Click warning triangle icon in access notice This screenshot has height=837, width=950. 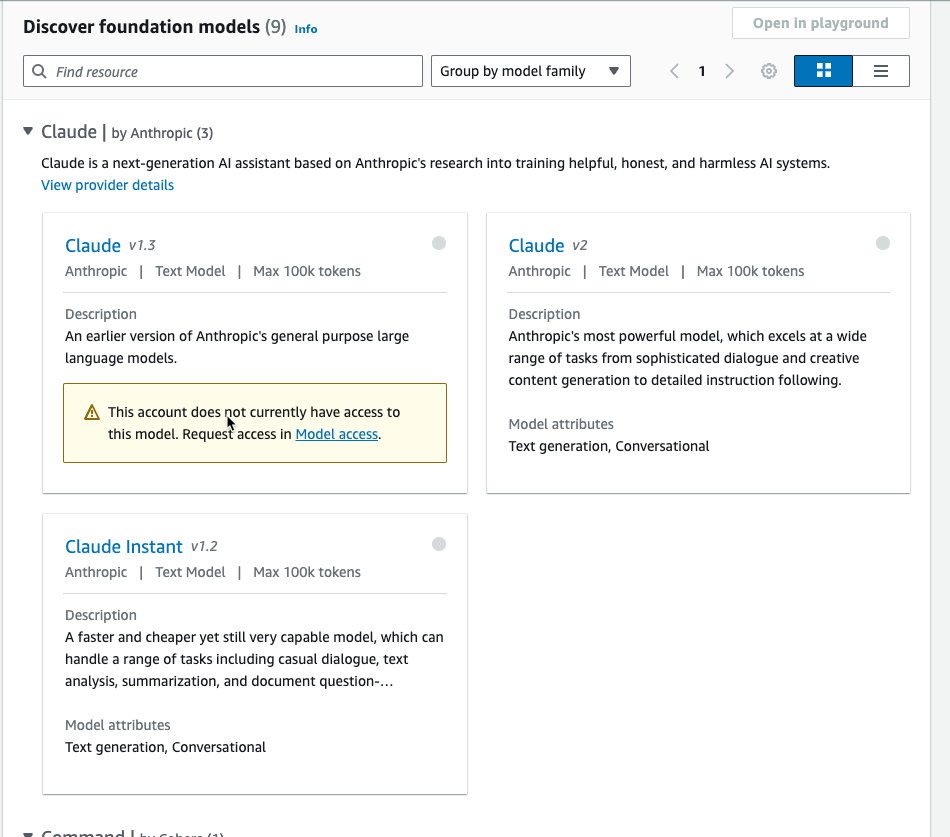[x=91, y=413]
